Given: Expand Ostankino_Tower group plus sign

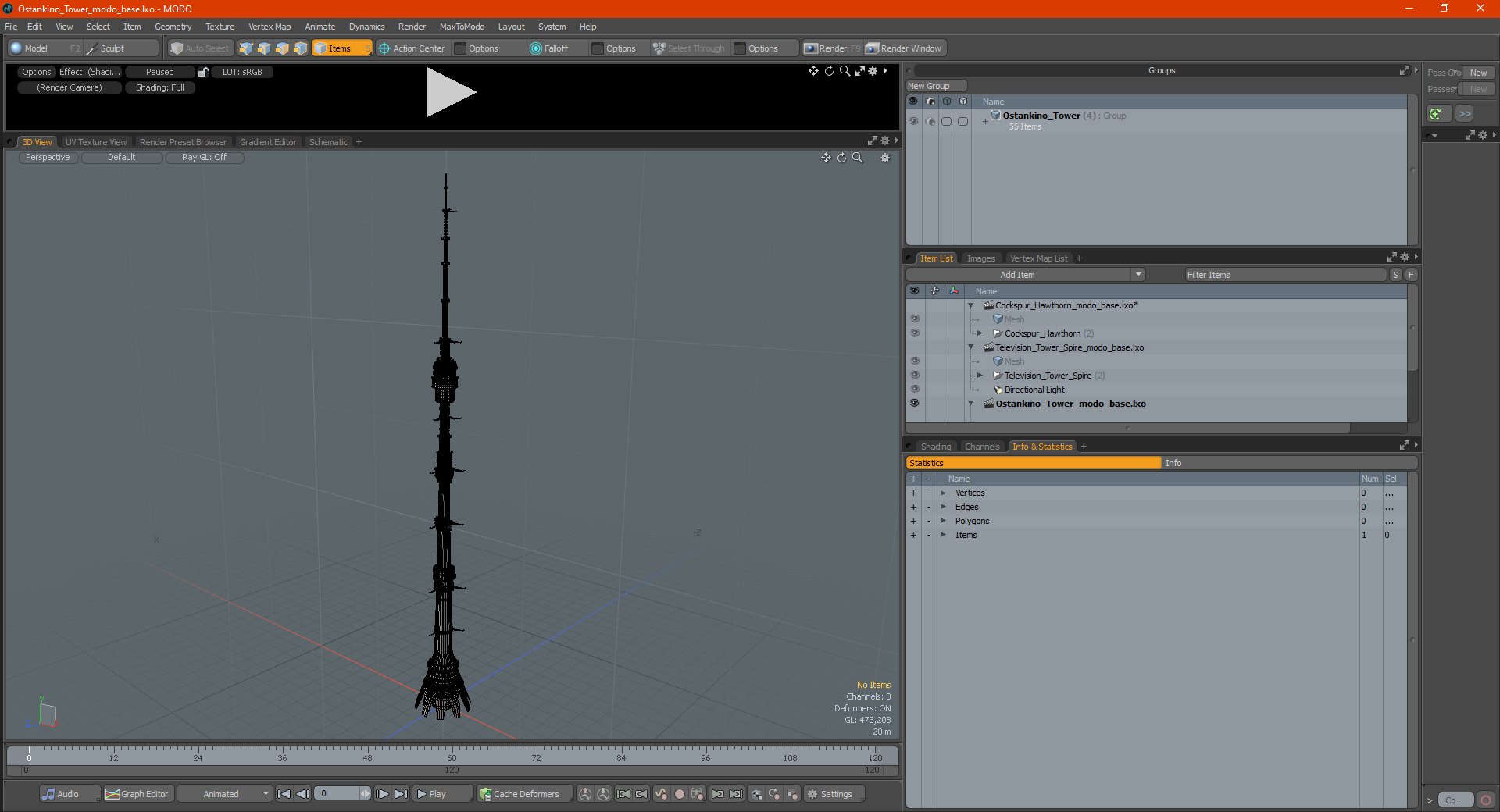Looking at the screenshot, I should 985,121.
